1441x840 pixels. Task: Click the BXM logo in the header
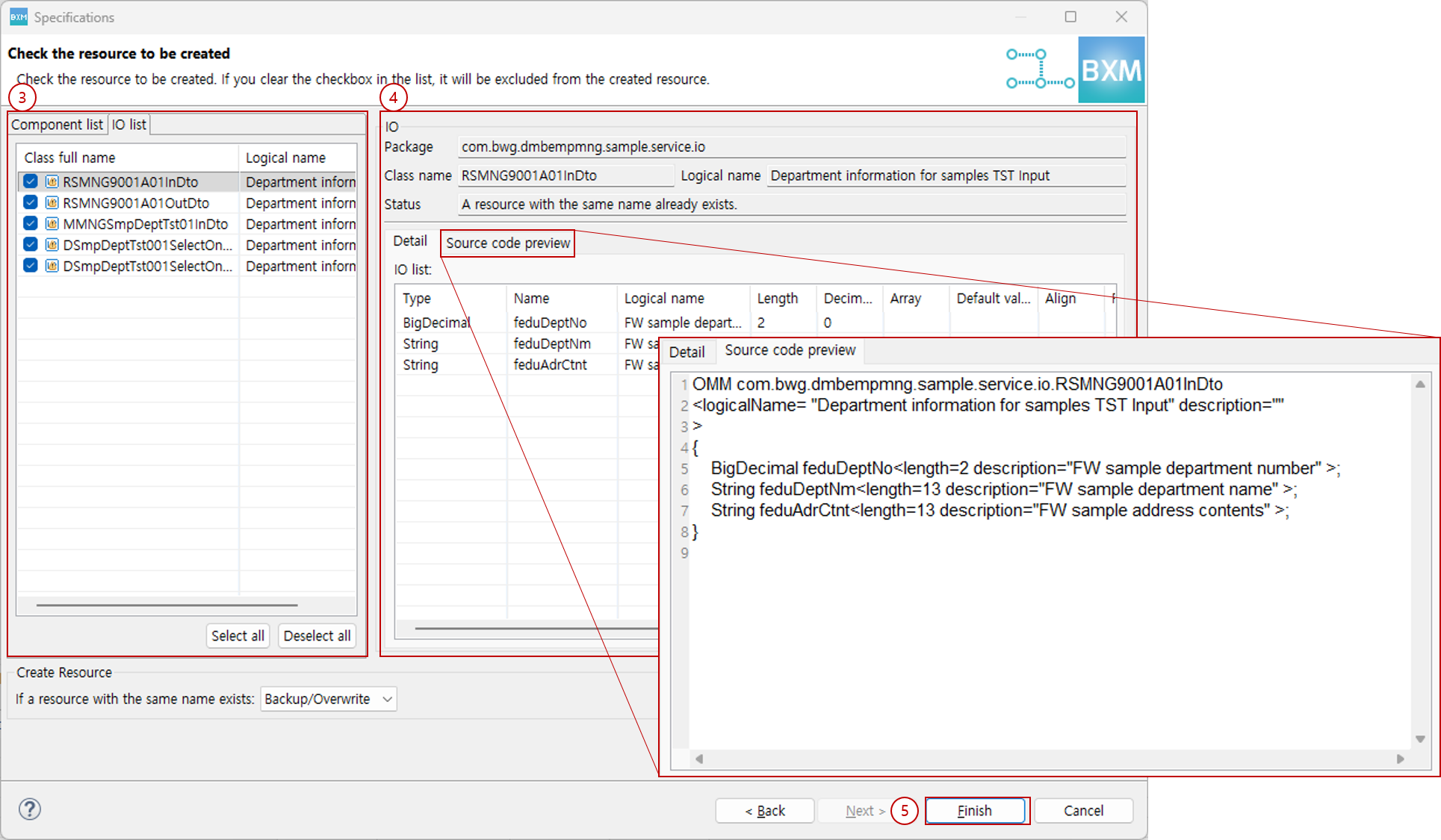(1111, 69)
